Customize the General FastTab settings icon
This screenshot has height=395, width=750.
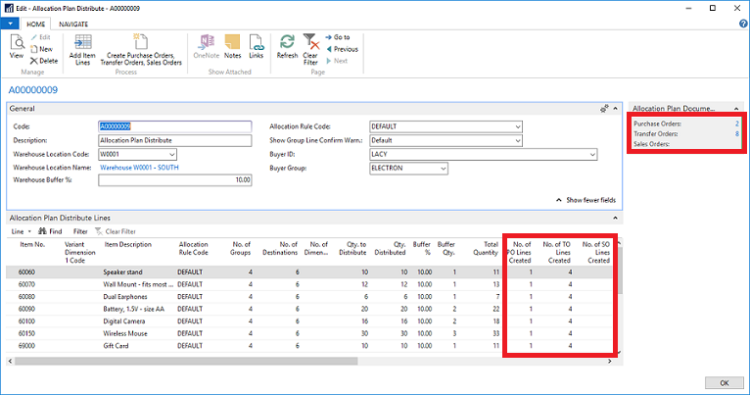point(604,109)
